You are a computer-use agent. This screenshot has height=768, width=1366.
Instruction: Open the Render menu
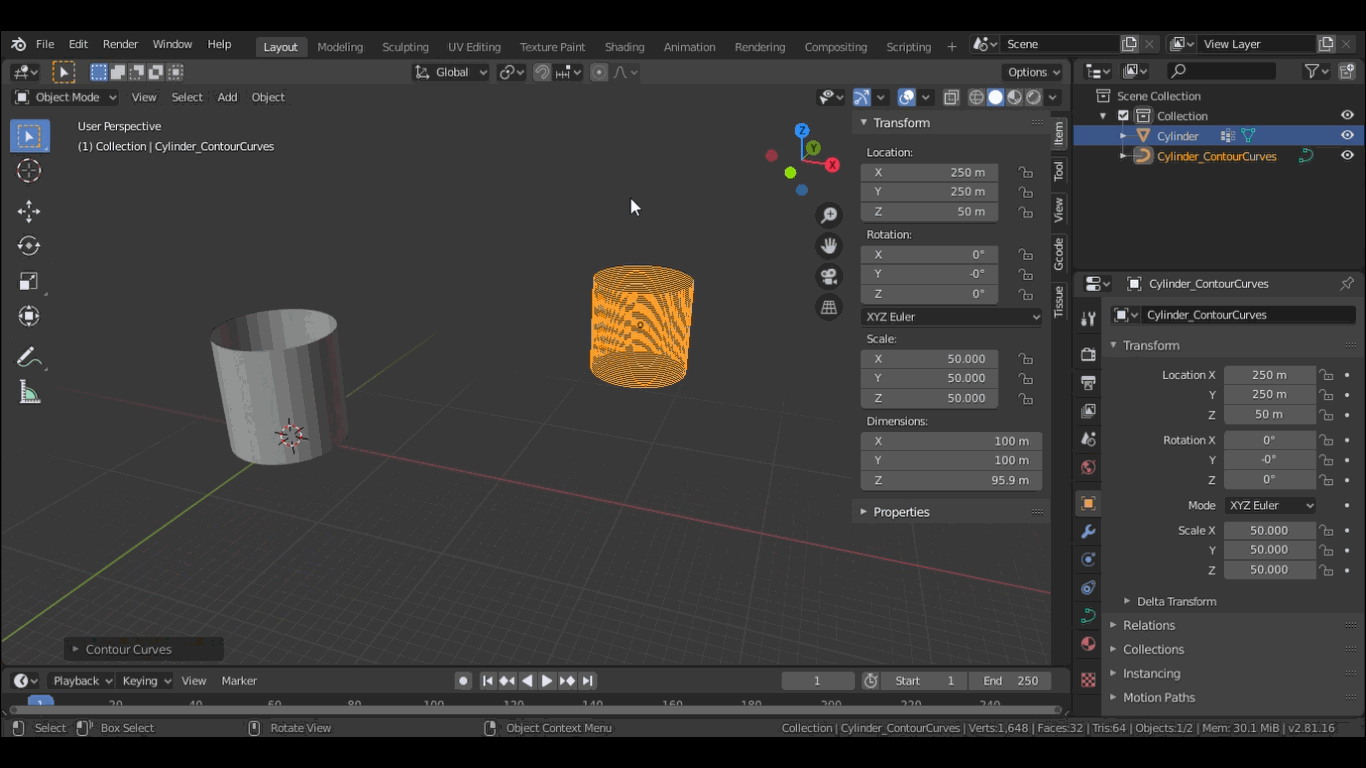120,44
